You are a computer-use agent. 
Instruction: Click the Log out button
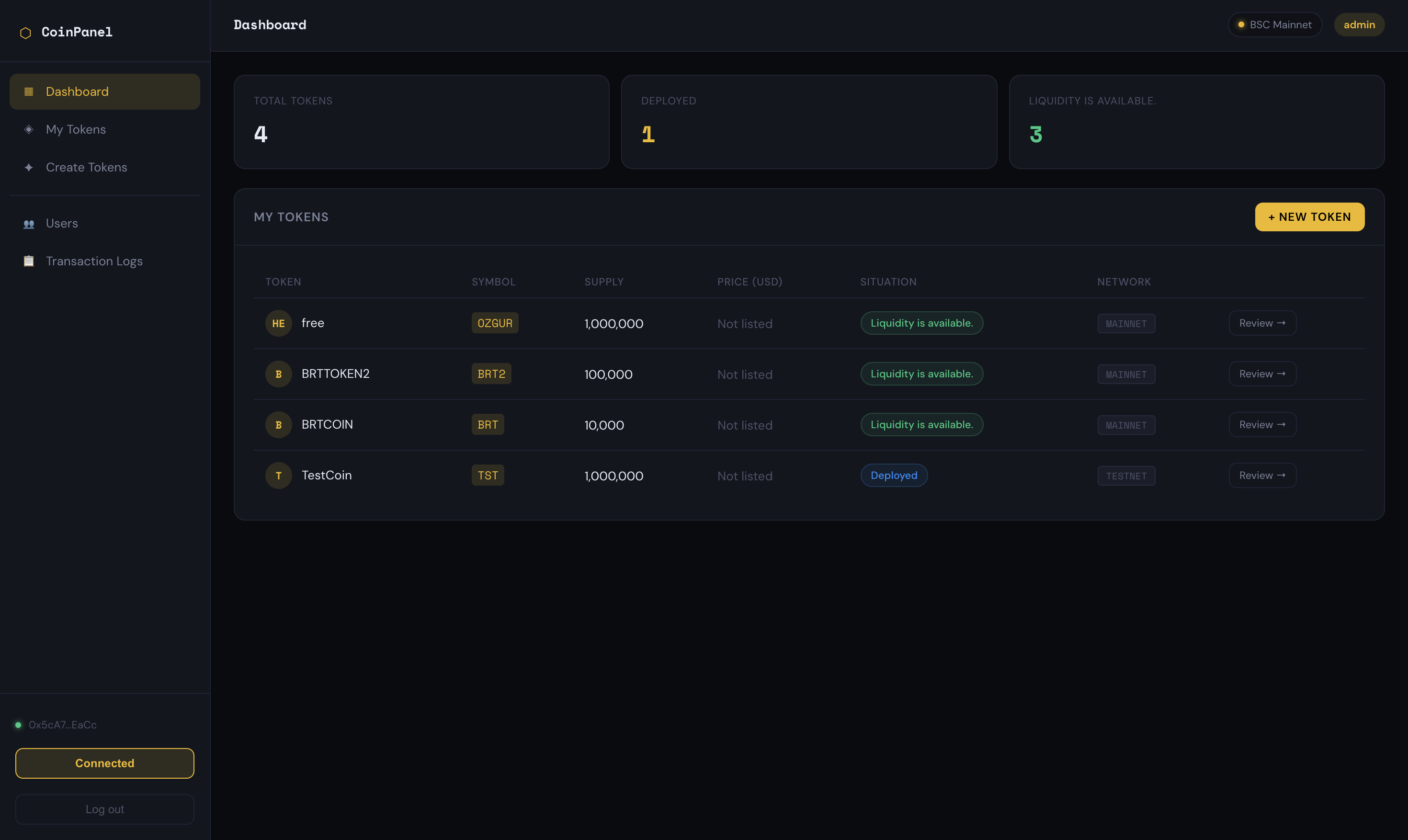(x=105, y=809)
